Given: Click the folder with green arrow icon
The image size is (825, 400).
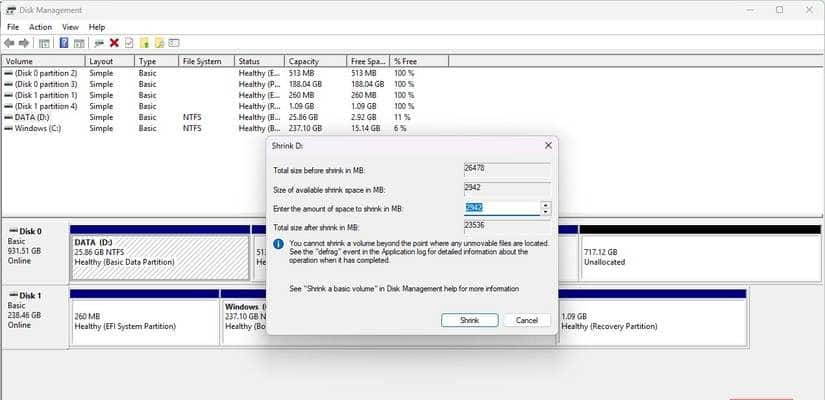Looking at the screenshot, I should (144, 43).
